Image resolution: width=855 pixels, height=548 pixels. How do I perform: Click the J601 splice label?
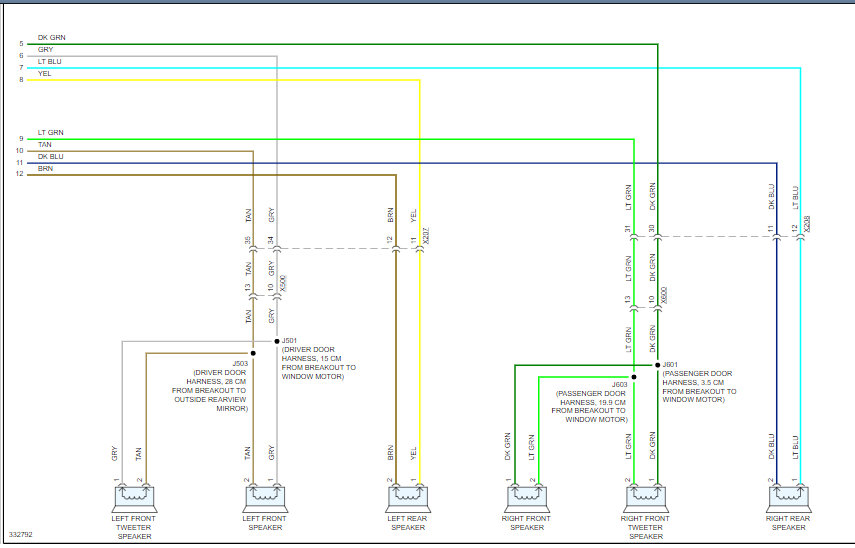click(670, 365)
